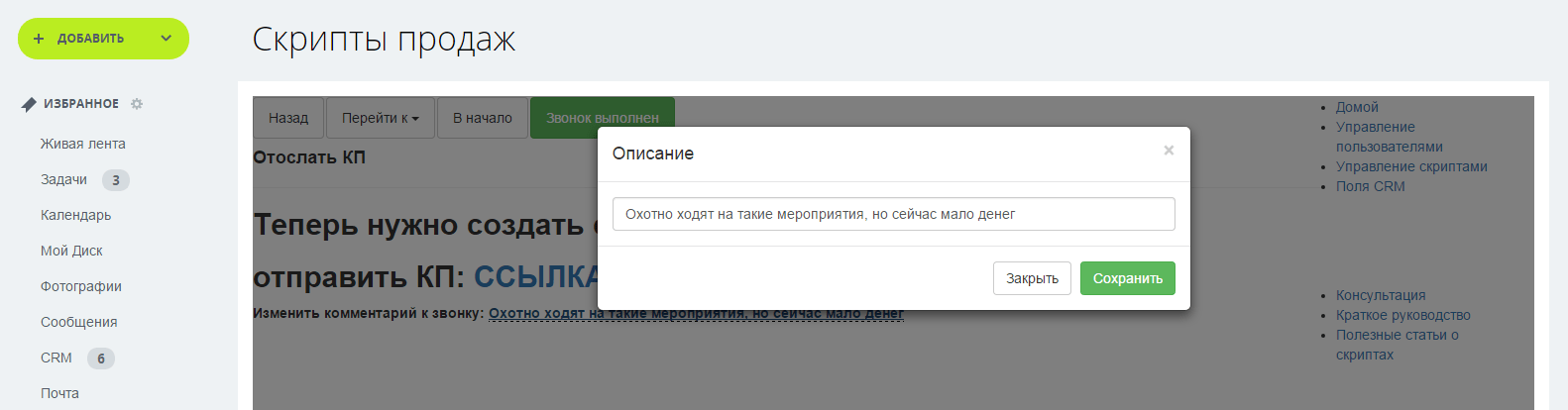Open the Краткое руководство link
Screen dimensions: 1568x410
(x=1403, y=315)
